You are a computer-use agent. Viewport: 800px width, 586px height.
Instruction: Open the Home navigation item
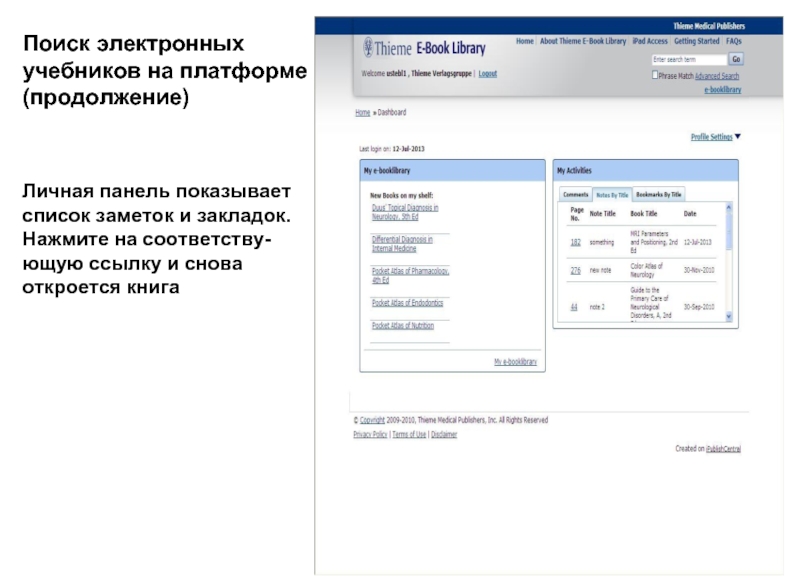coord(524,41)
